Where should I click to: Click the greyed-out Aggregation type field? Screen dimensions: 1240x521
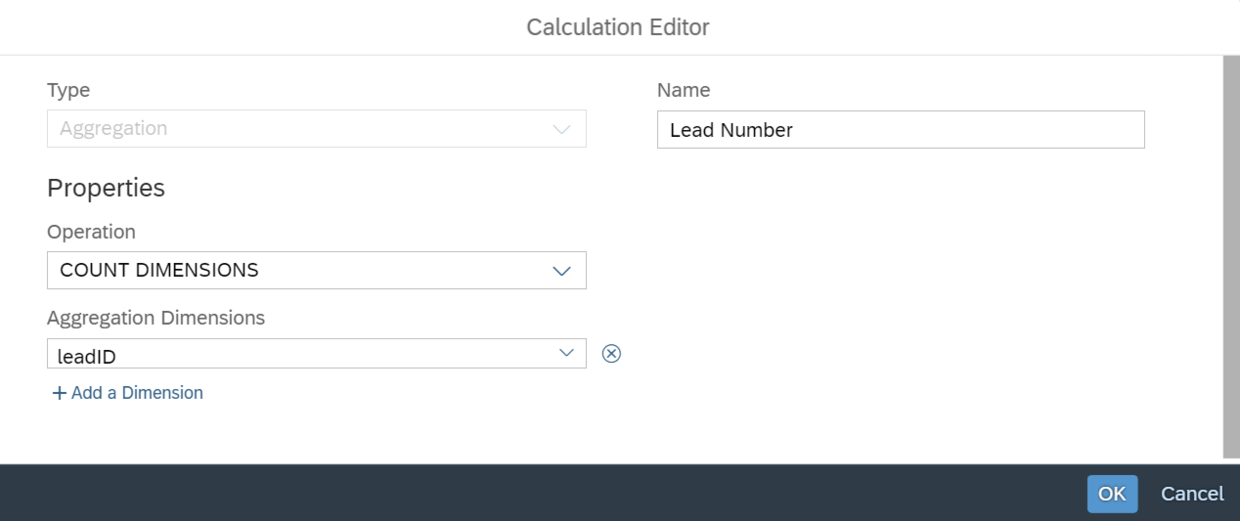click(x=300, y=129)
